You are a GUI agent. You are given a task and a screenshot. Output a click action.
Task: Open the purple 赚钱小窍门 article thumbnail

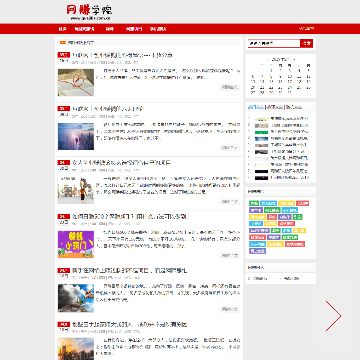coord(76,244)
